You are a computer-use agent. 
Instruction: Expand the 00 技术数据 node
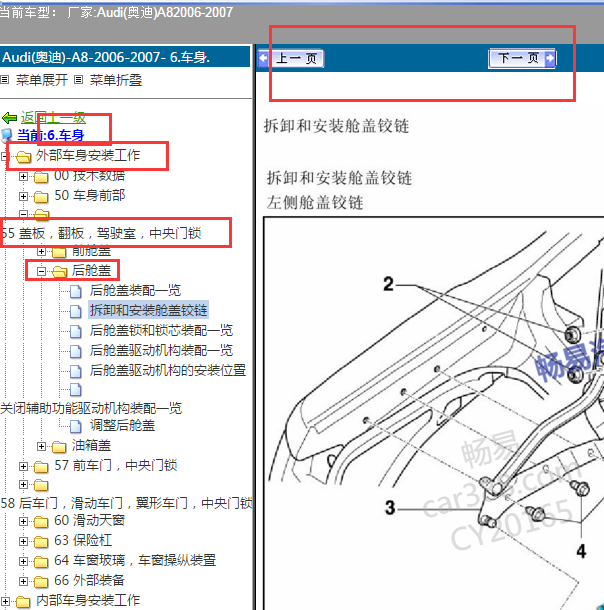click(23, 177)
